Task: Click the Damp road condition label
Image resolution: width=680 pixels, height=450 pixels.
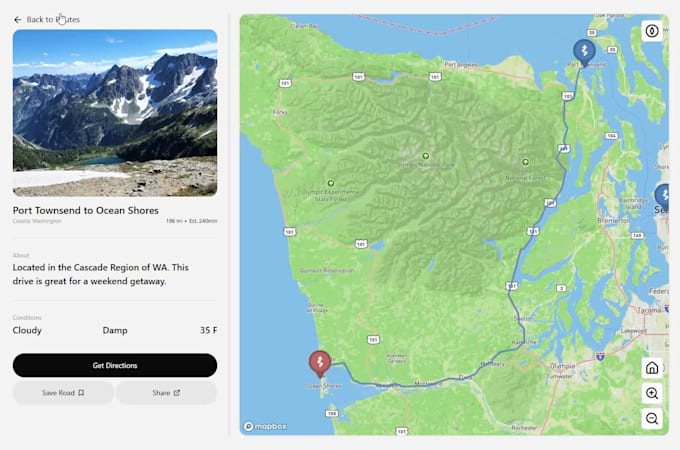Action: pyautogui.click(x=115, y=329)
